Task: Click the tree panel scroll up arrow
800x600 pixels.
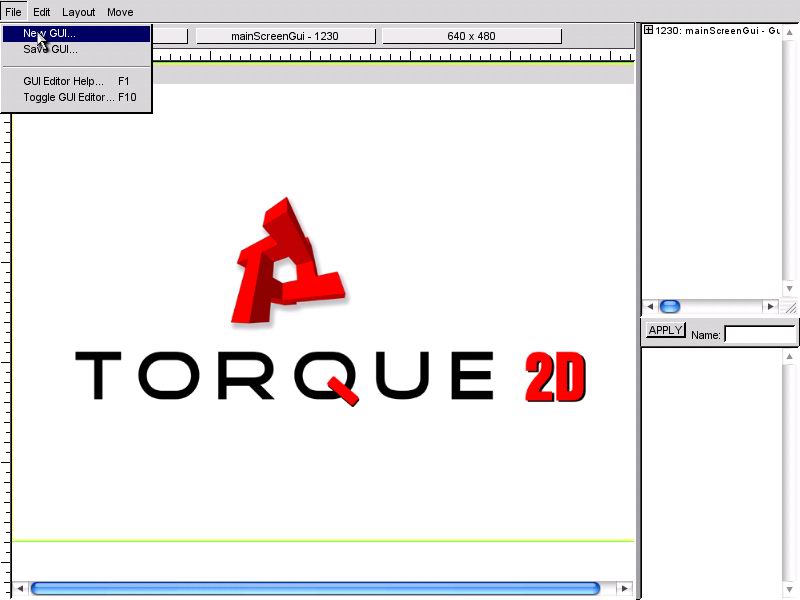Action: point(789,32)
